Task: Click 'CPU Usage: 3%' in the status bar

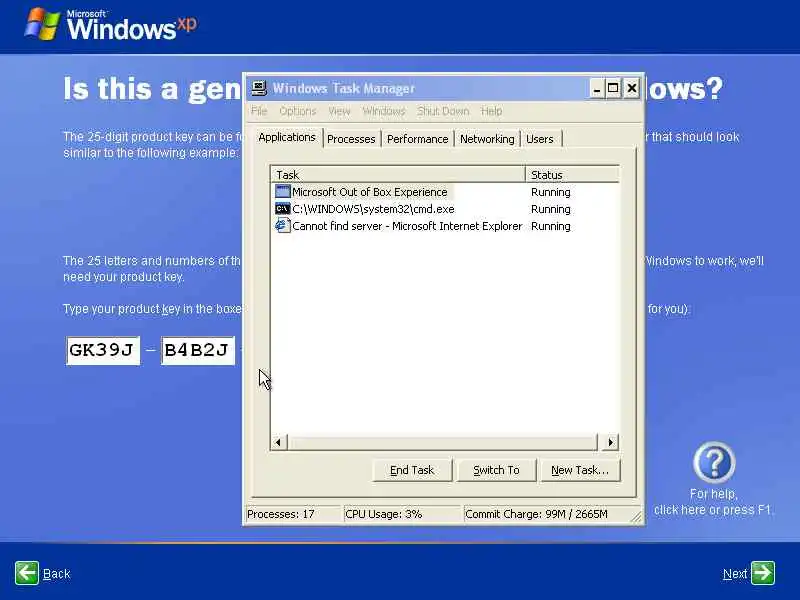Action: tap(384, 514)
